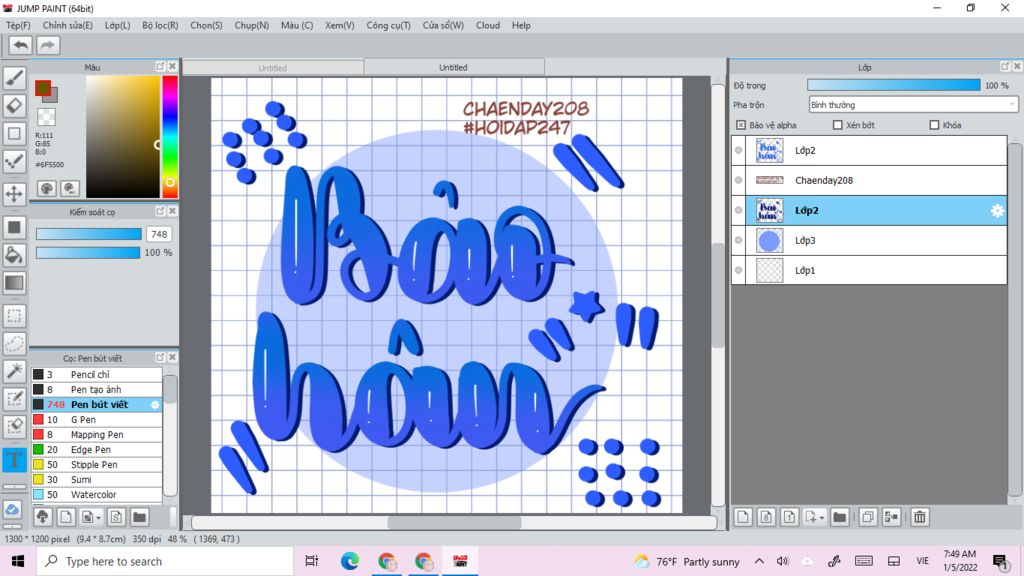Select the Fill rectangle tool

14,227
